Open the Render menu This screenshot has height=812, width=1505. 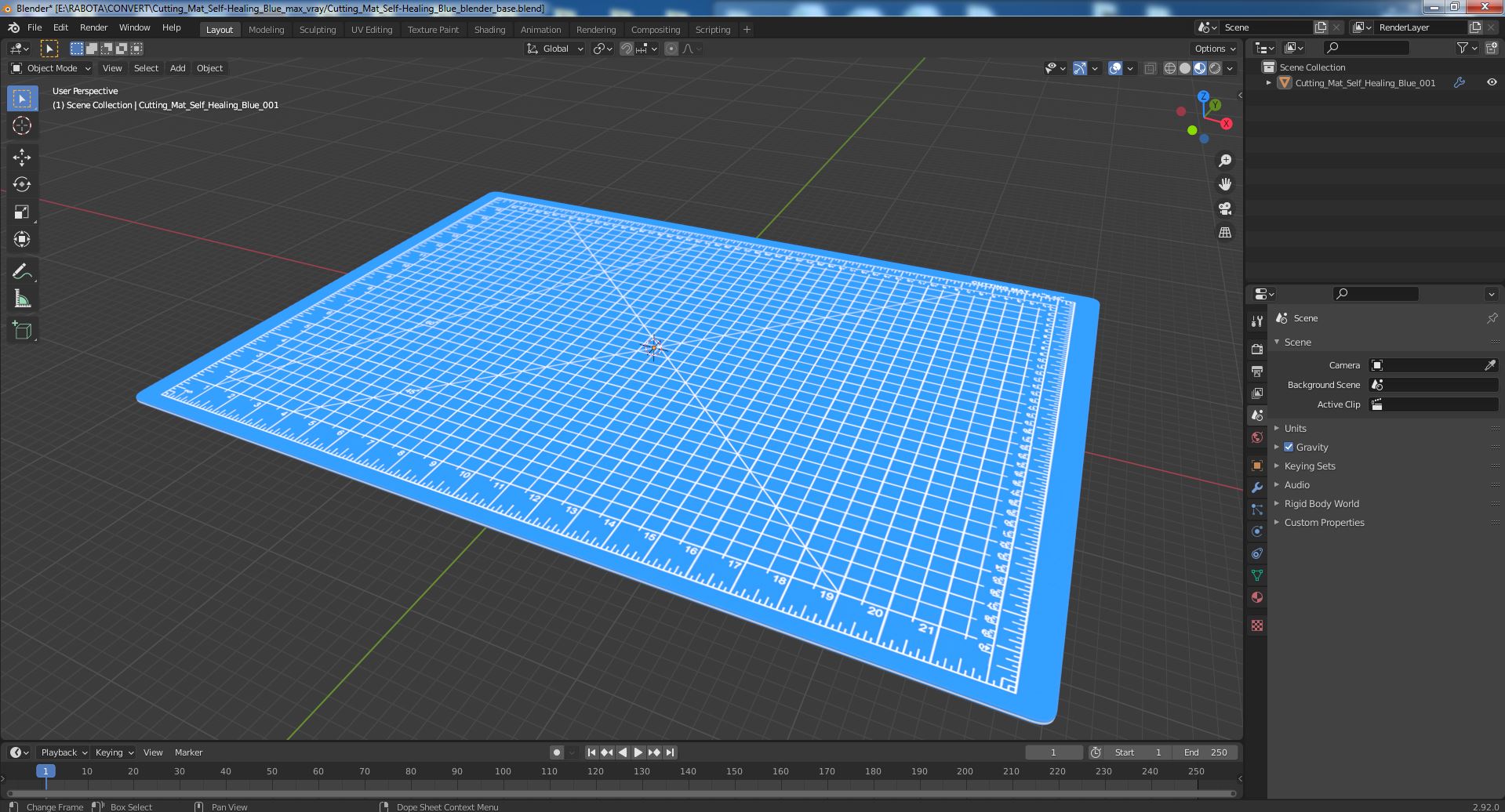[93, 27]
